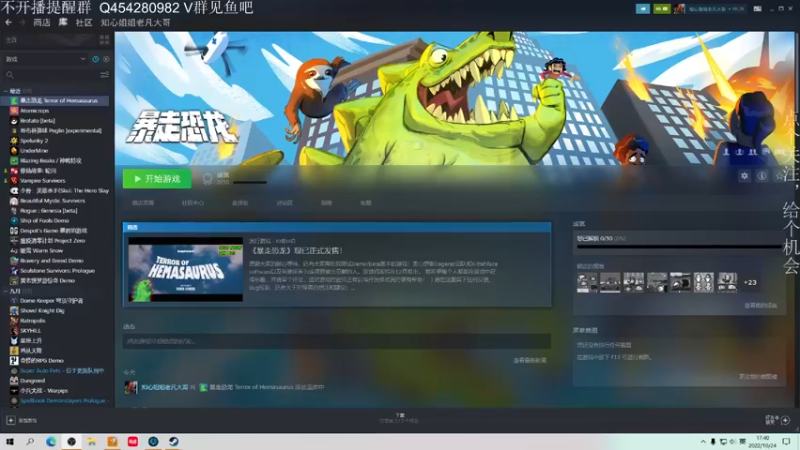Open the 游戏 category filter dropdown
The image size is (800, 450).
coord(45,59)
